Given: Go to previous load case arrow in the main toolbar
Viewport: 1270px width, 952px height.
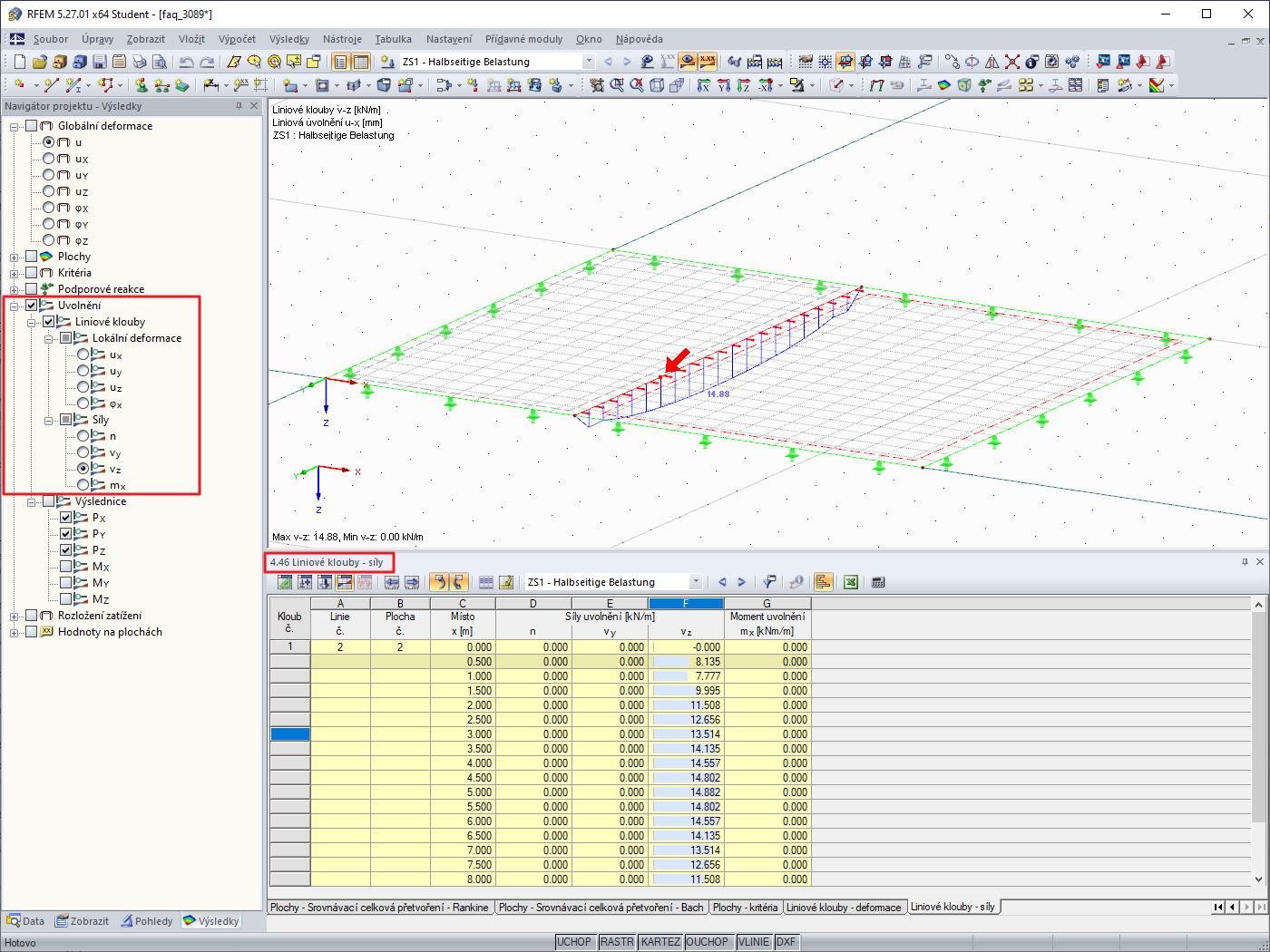Looking at the screenshot, I should (608, 62).
